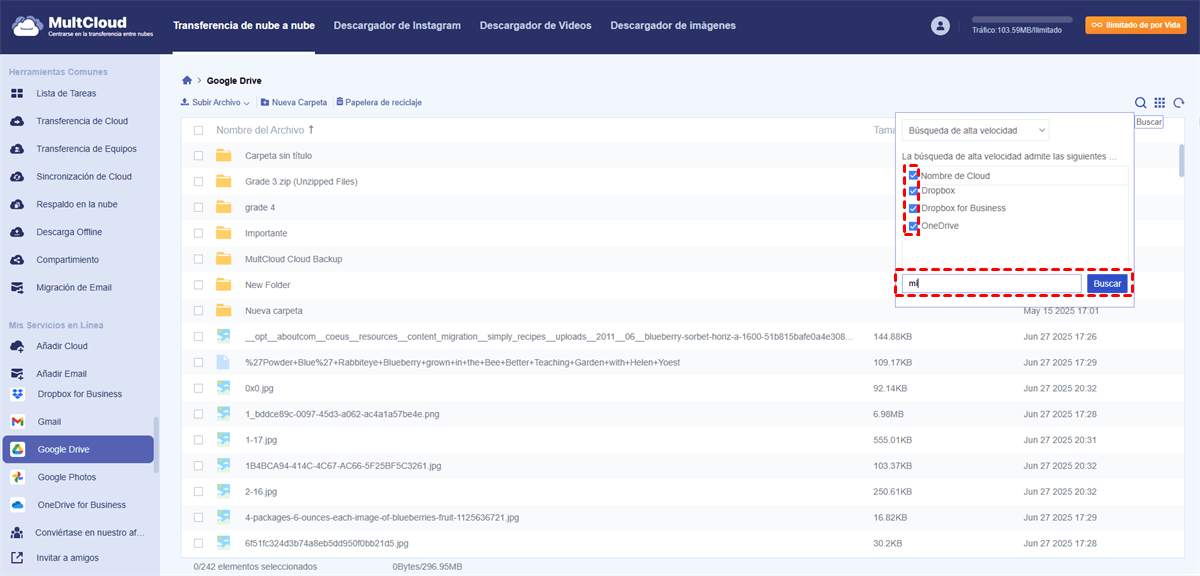Check the box for grade 4 folder
Screen dimensions: 1200x576
pos(198,207)
